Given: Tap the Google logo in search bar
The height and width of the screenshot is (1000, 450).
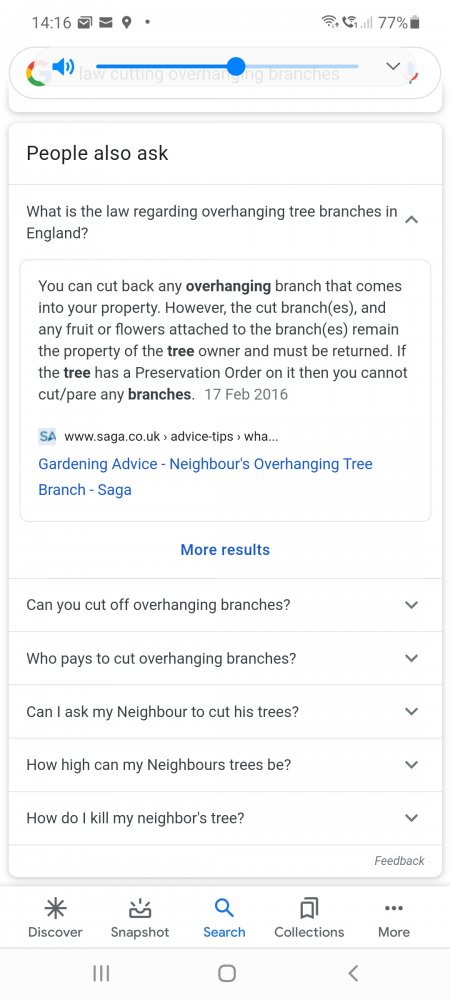Looking at the screenshot, I should coord(37,73).
